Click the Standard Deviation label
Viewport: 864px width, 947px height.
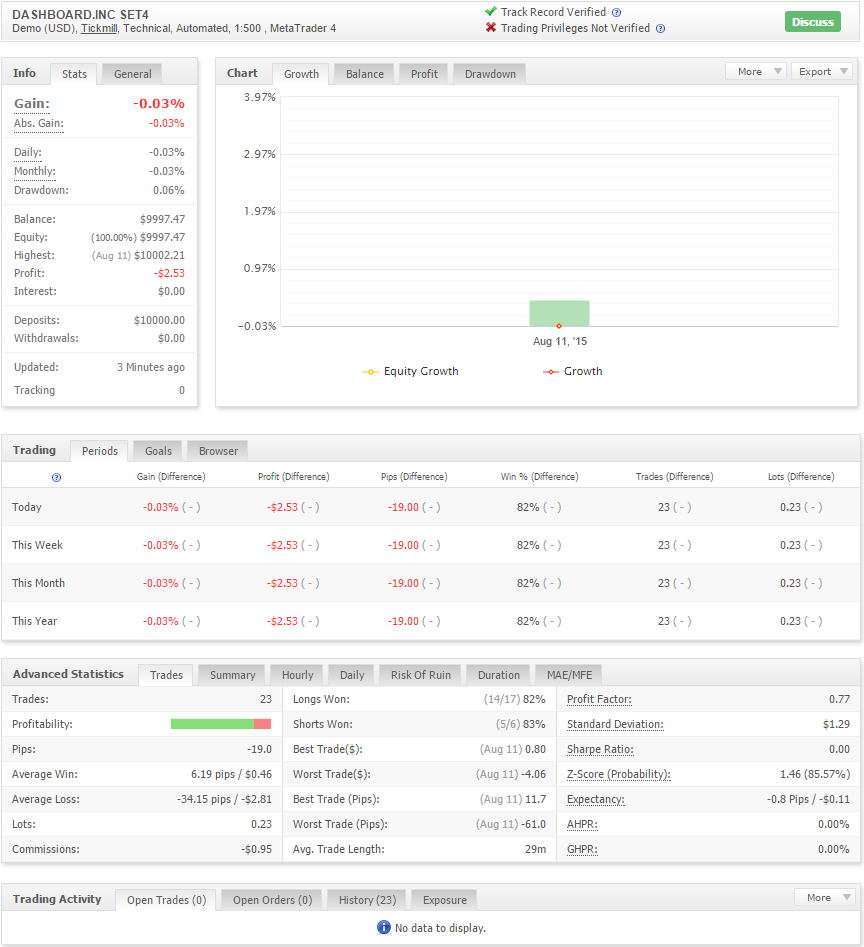pyautogui.click(x=615, y=724)
